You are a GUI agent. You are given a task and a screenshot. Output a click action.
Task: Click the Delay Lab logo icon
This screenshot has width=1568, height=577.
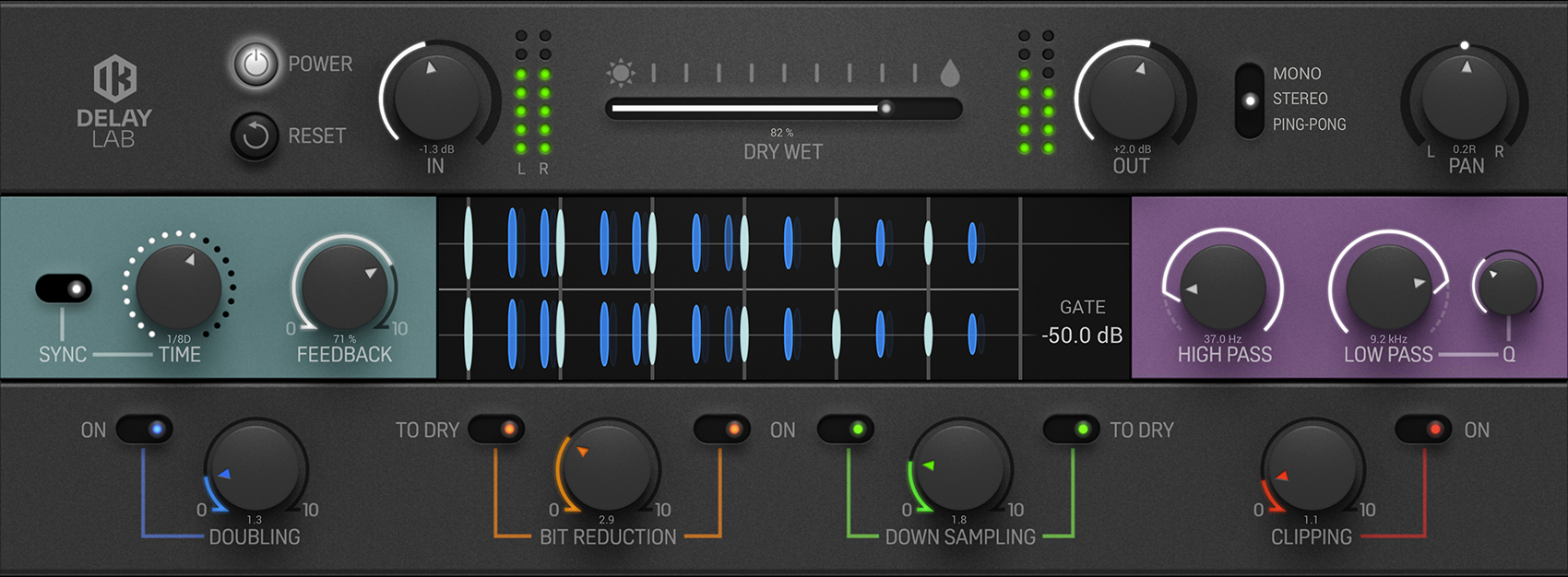pos(114,78)
